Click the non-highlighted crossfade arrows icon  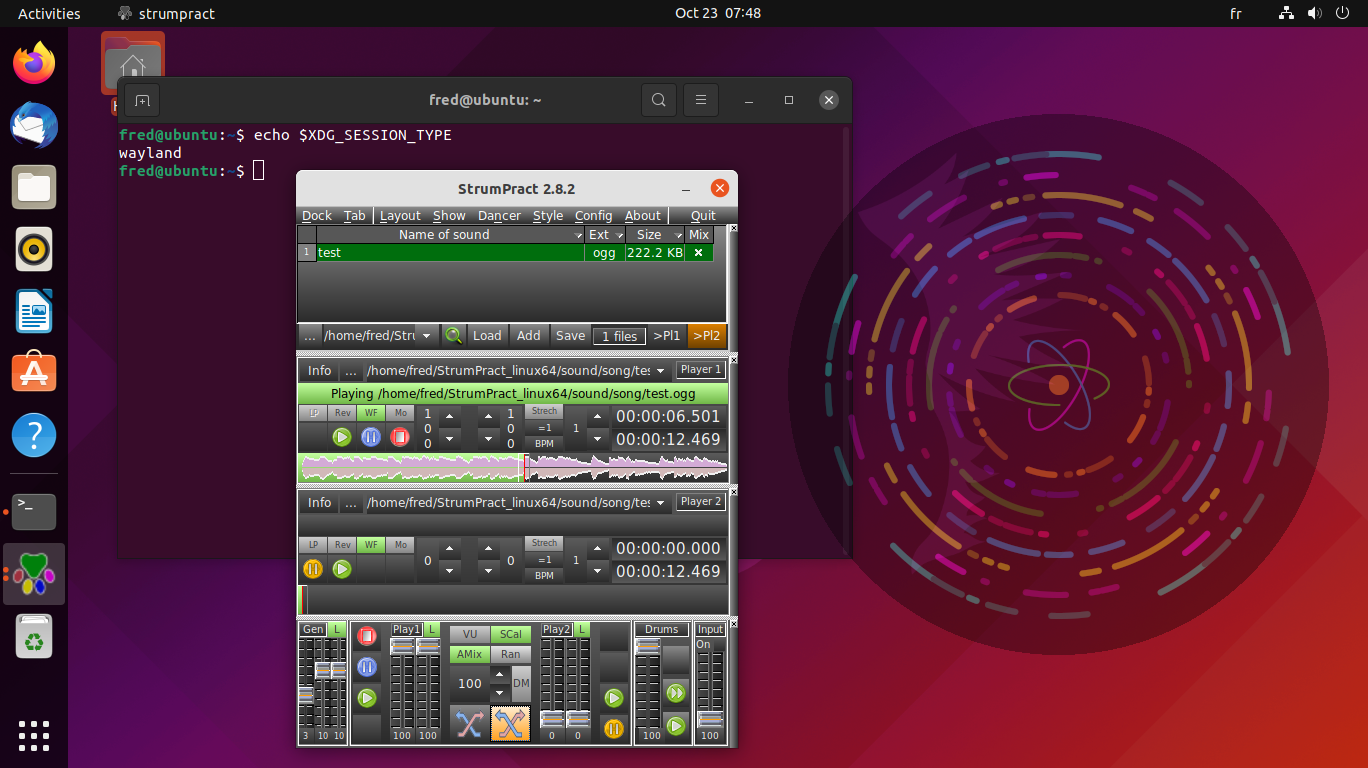(x=470, y=723)
